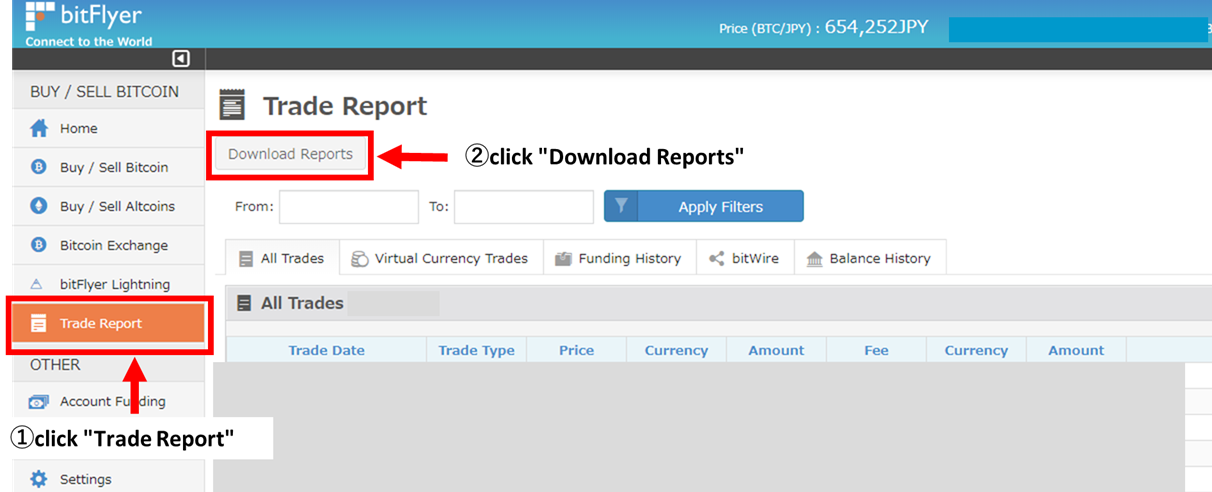Click the To date input field
The image size is (1212, 492).
click(524, 207)
